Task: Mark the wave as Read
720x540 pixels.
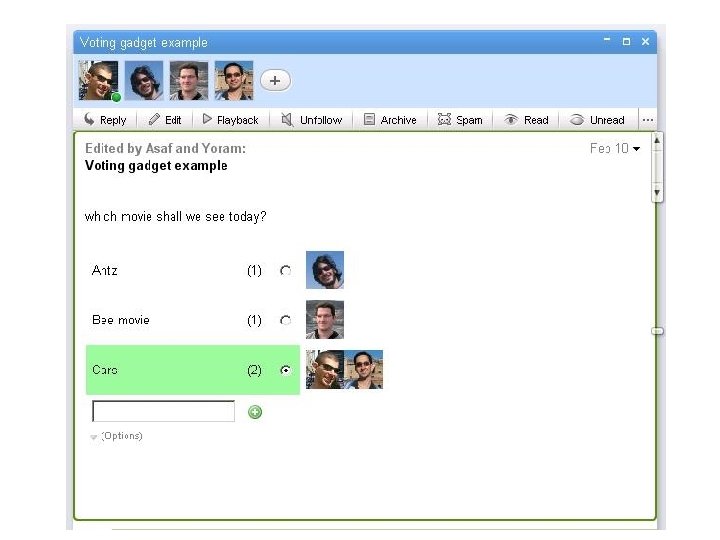Action: click(x=527, y=120)
